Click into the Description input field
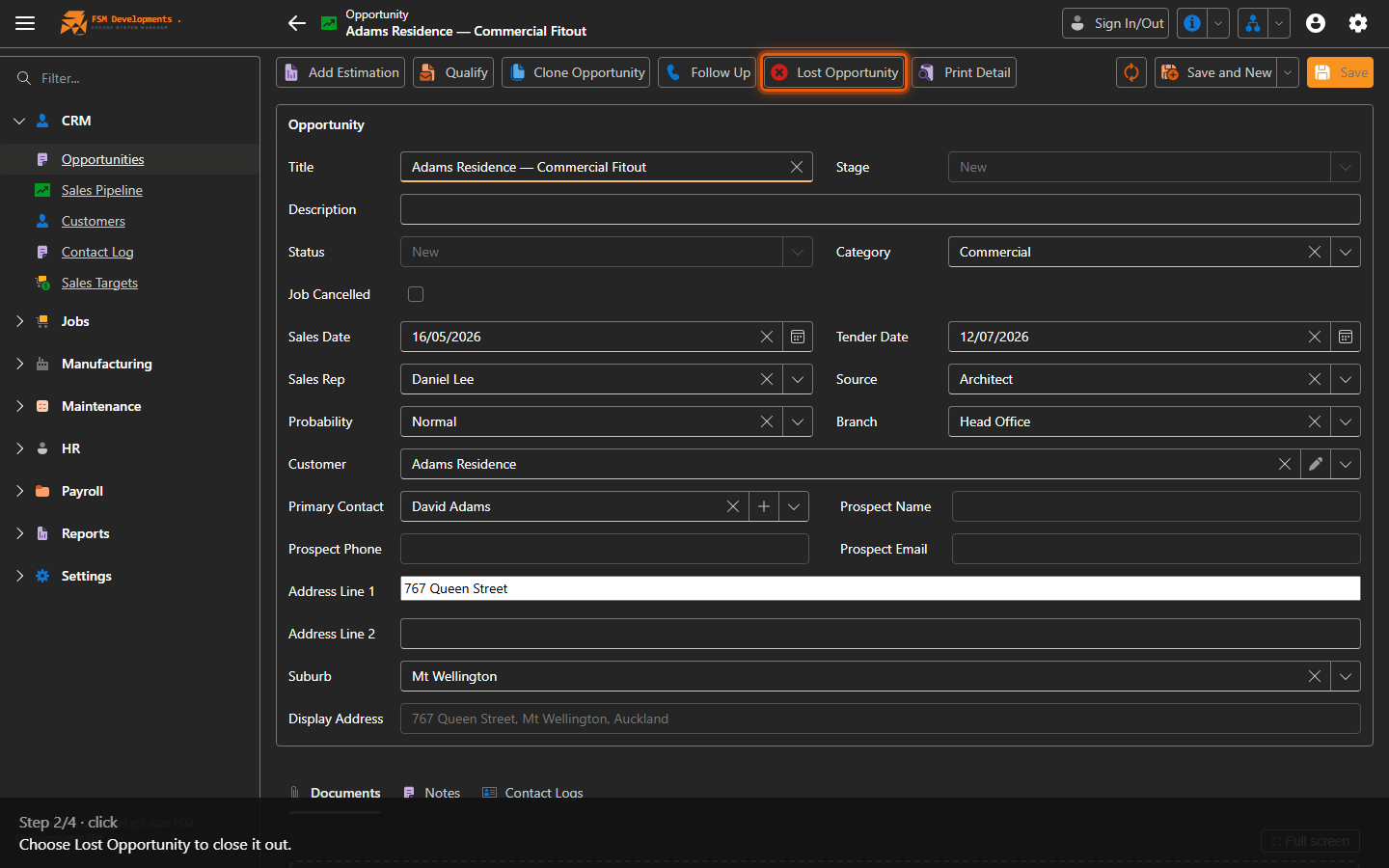 (x=881, y=209)
